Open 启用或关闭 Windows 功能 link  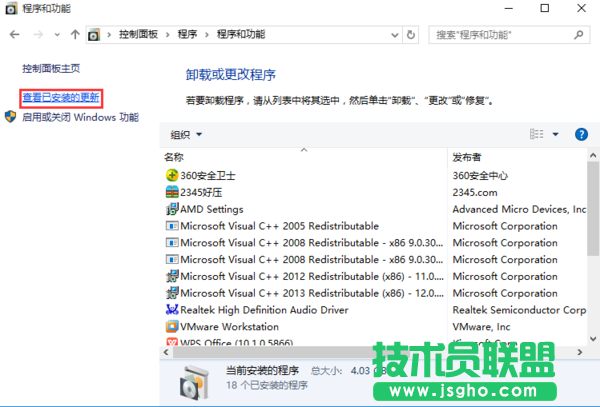[80, 117]
